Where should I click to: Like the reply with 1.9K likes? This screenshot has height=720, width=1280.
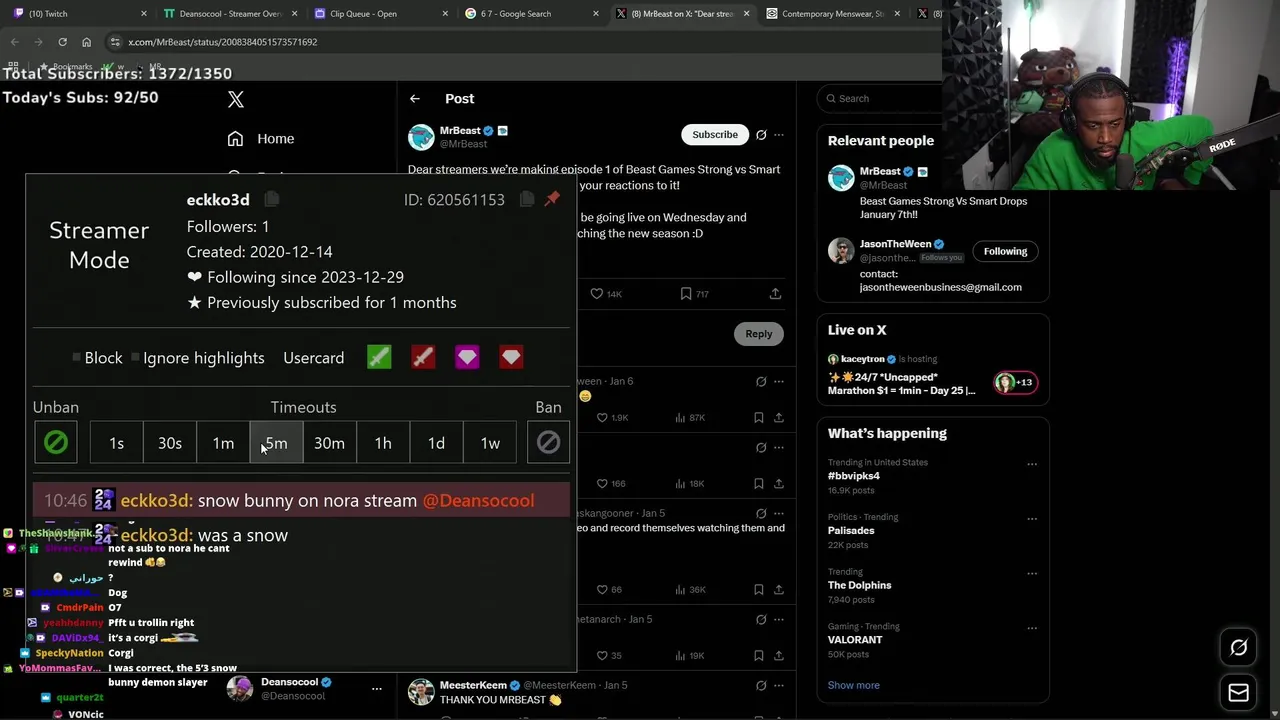[611, 417]
